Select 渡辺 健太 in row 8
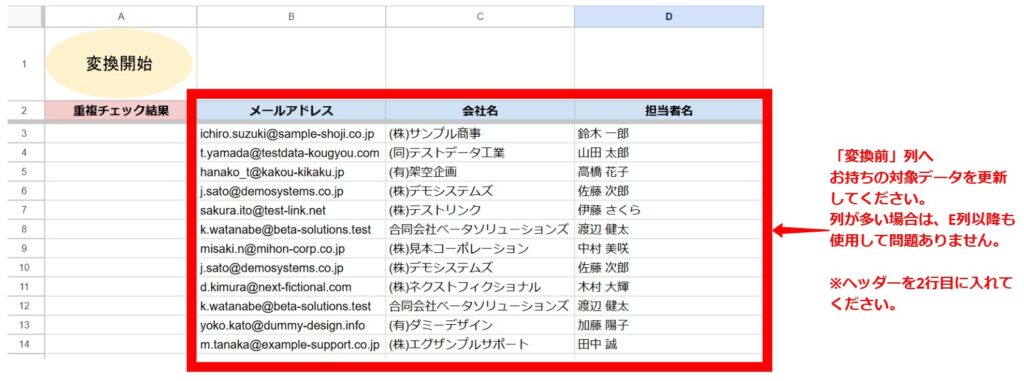This screenshot has height=381, width=1024. click(669, 229)
